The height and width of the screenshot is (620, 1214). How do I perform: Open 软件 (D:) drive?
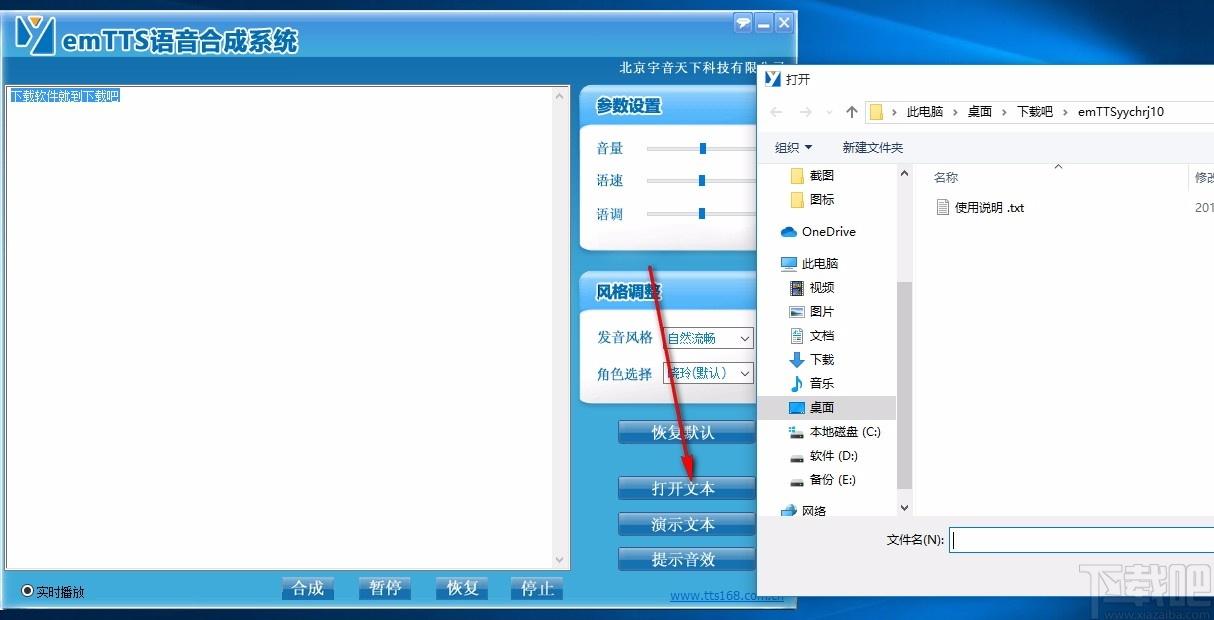click(824, 455)
